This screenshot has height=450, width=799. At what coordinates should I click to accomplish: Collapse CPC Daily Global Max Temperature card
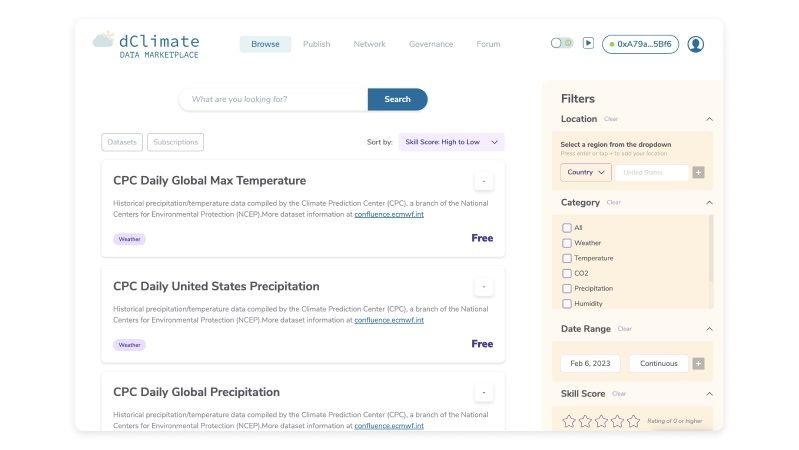point(484,181)
